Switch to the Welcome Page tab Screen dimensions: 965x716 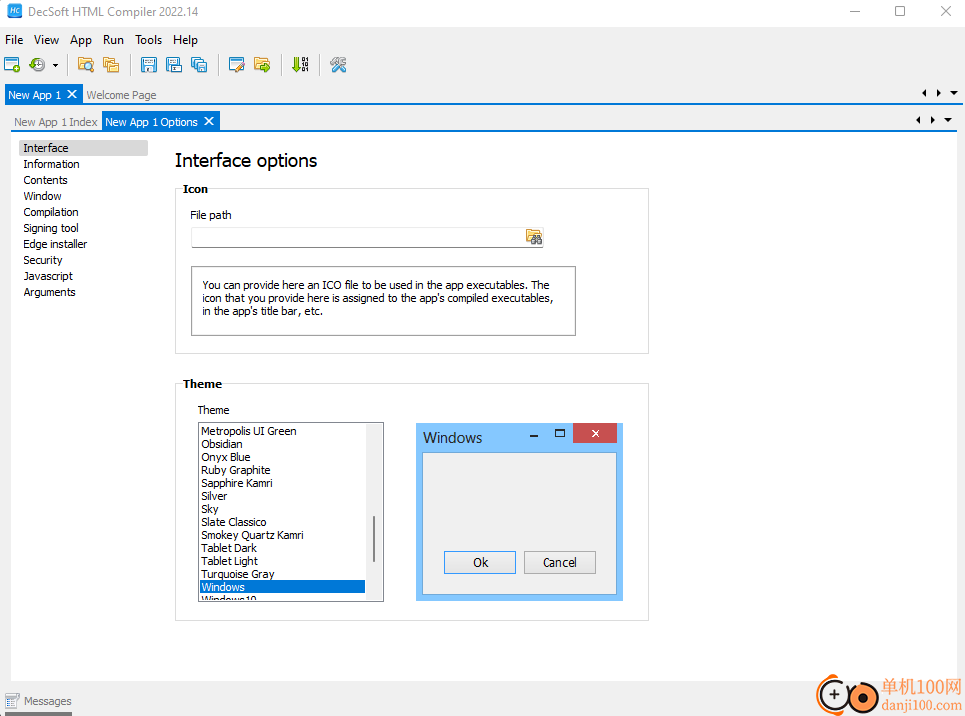[121, 95]
